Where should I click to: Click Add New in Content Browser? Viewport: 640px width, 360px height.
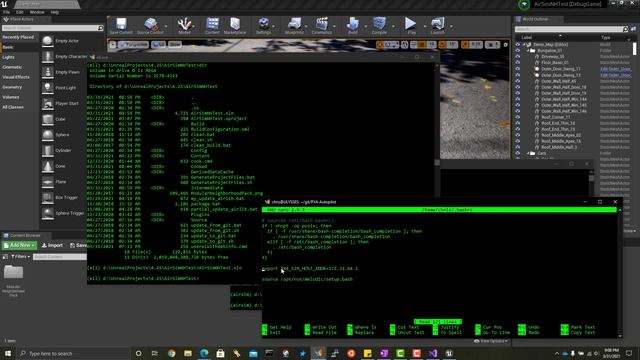[x=19, y=245]
